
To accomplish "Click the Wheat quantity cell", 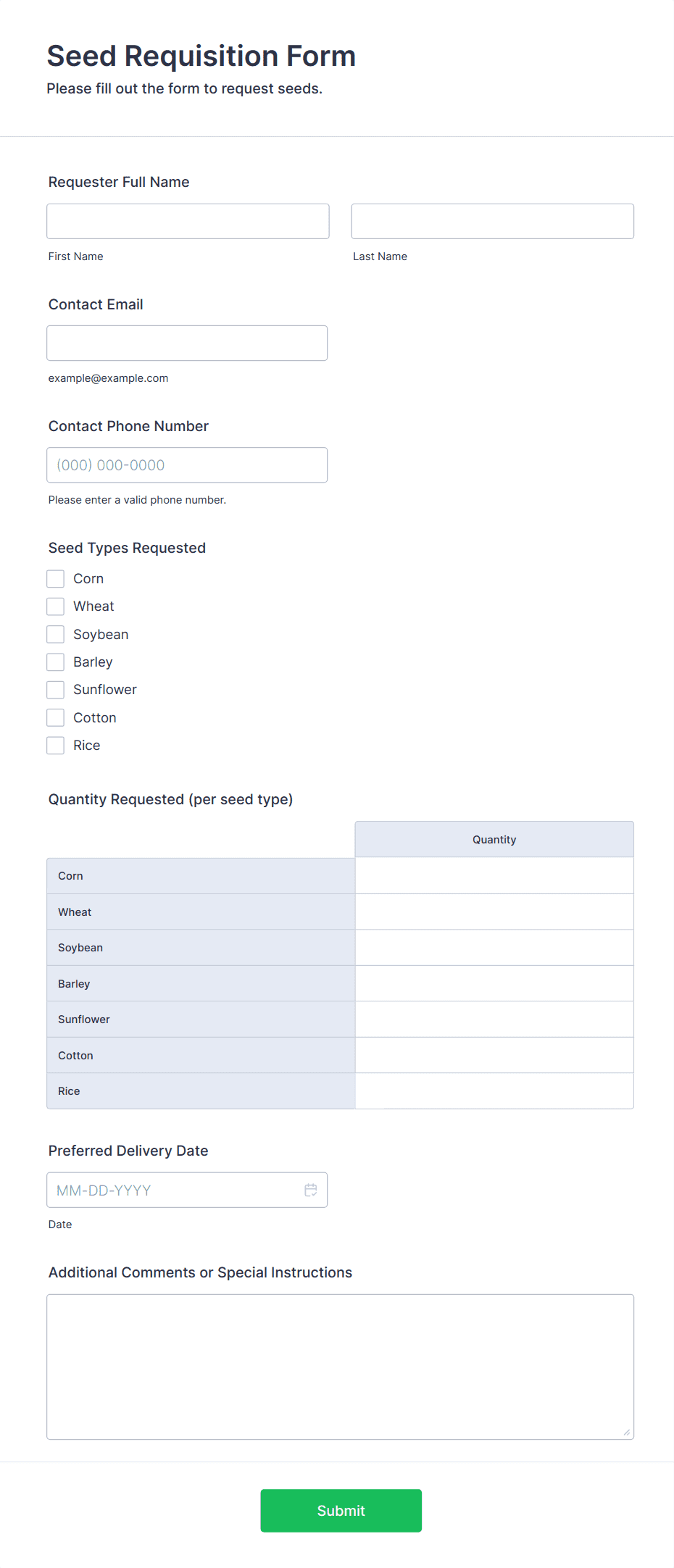I will pos(494,912).
